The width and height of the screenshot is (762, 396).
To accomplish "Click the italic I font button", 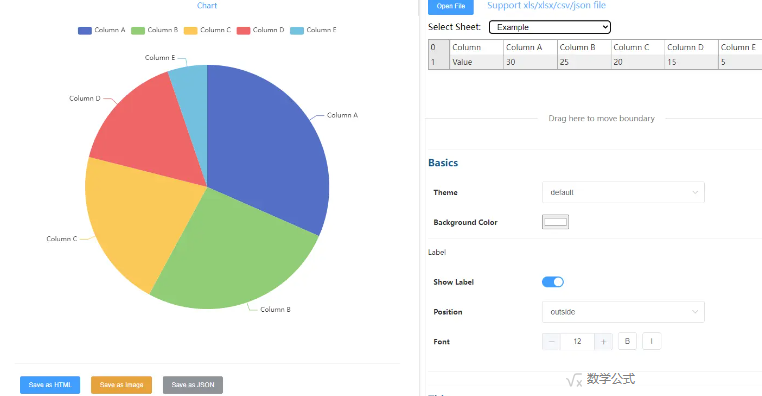I will pos(652,342).
